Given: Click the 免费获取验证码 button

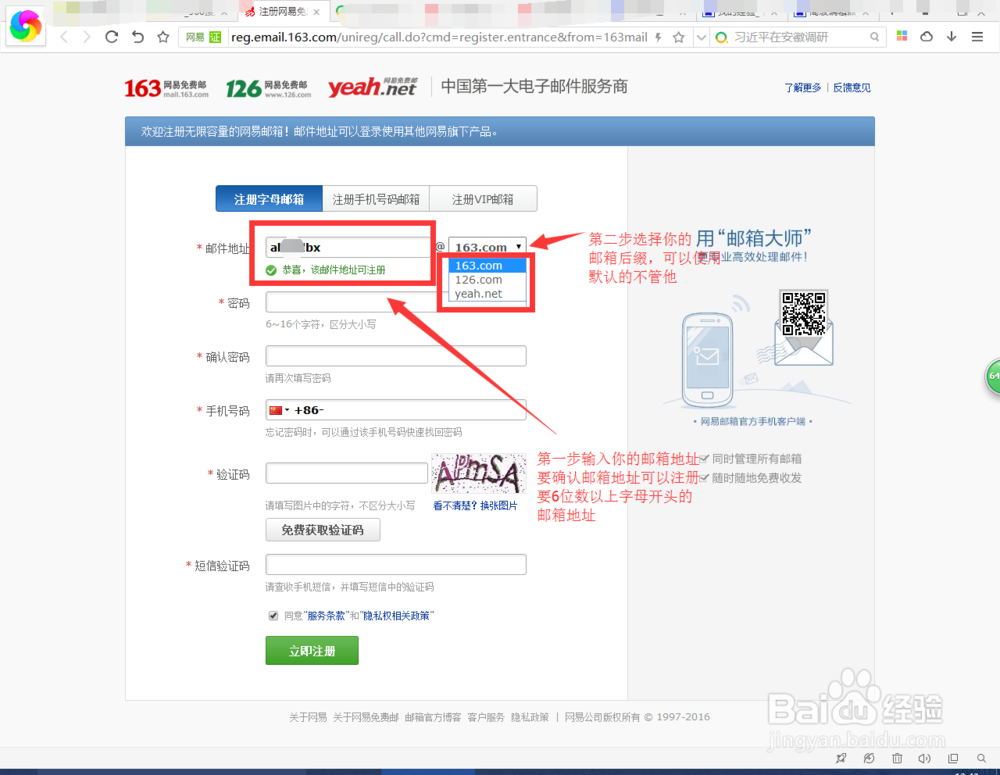Looking at the screenshot, I should (323, 529).
